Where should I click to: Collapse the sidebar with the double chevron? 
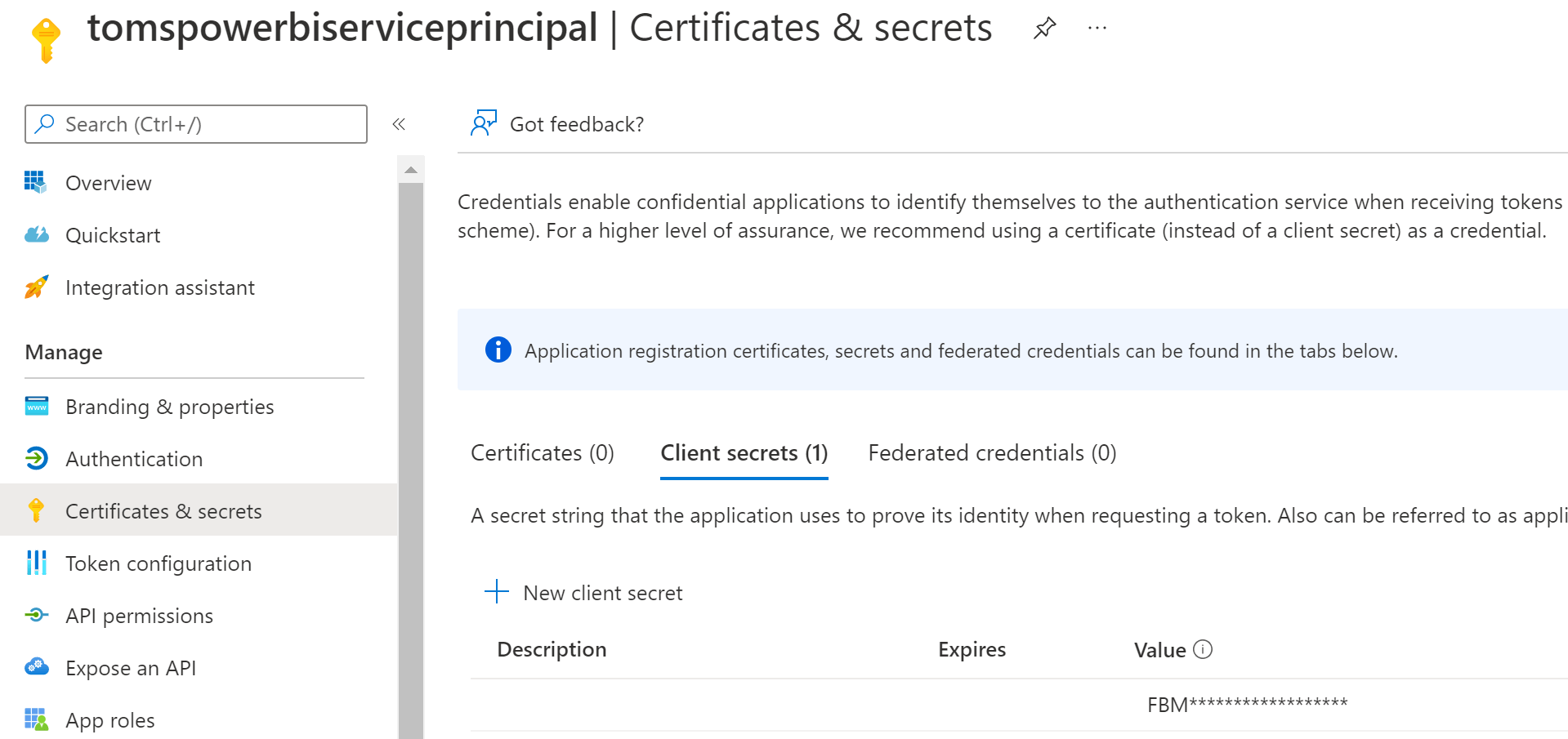(x=400, y=124)
